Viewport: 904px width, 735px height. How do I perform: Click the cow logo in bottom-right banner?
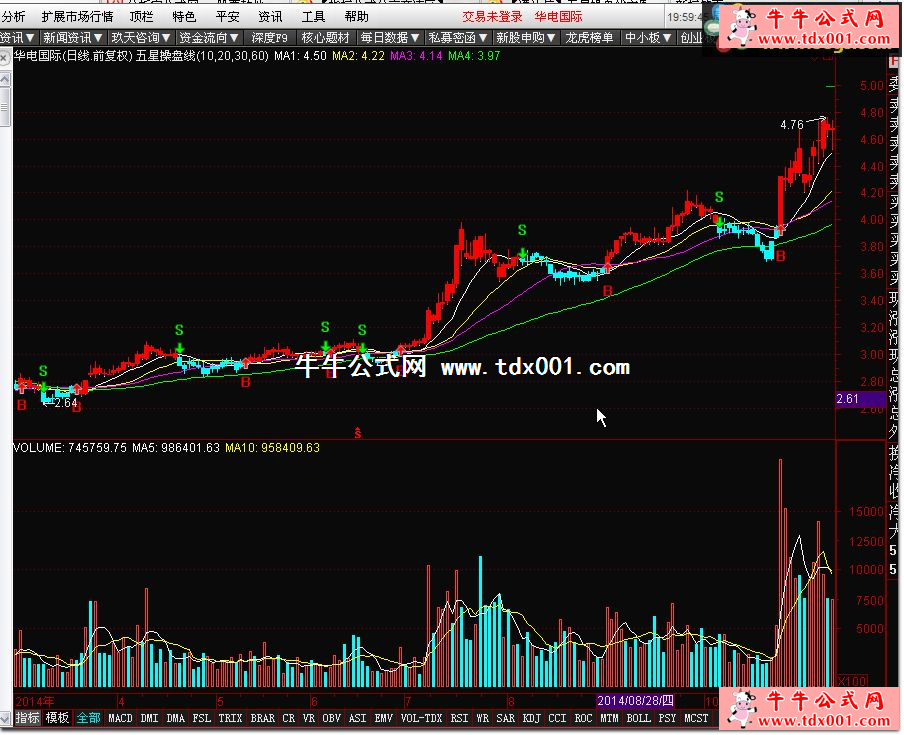pos(741,709)
